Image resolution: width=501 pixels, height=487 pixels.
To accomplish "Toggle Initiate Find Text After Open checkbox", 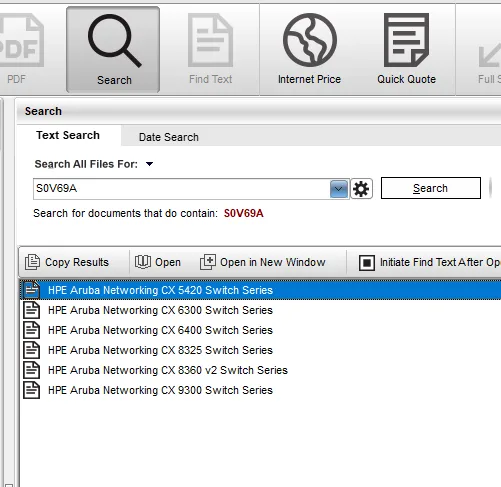I will [367, 263].
